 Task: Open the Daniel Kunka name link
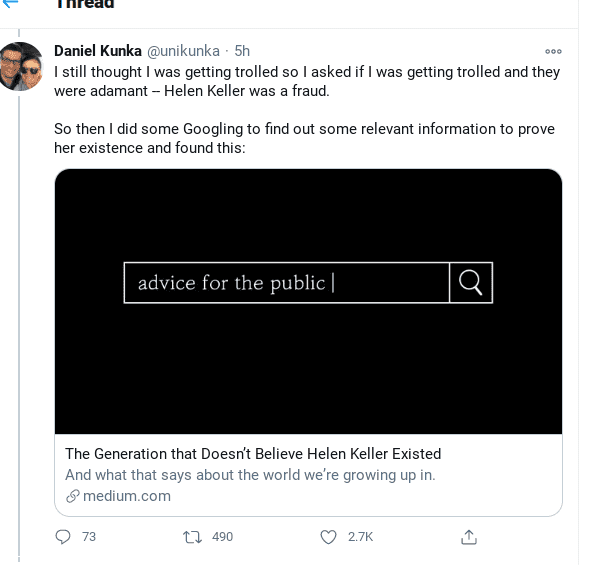[x=98, y=51]
